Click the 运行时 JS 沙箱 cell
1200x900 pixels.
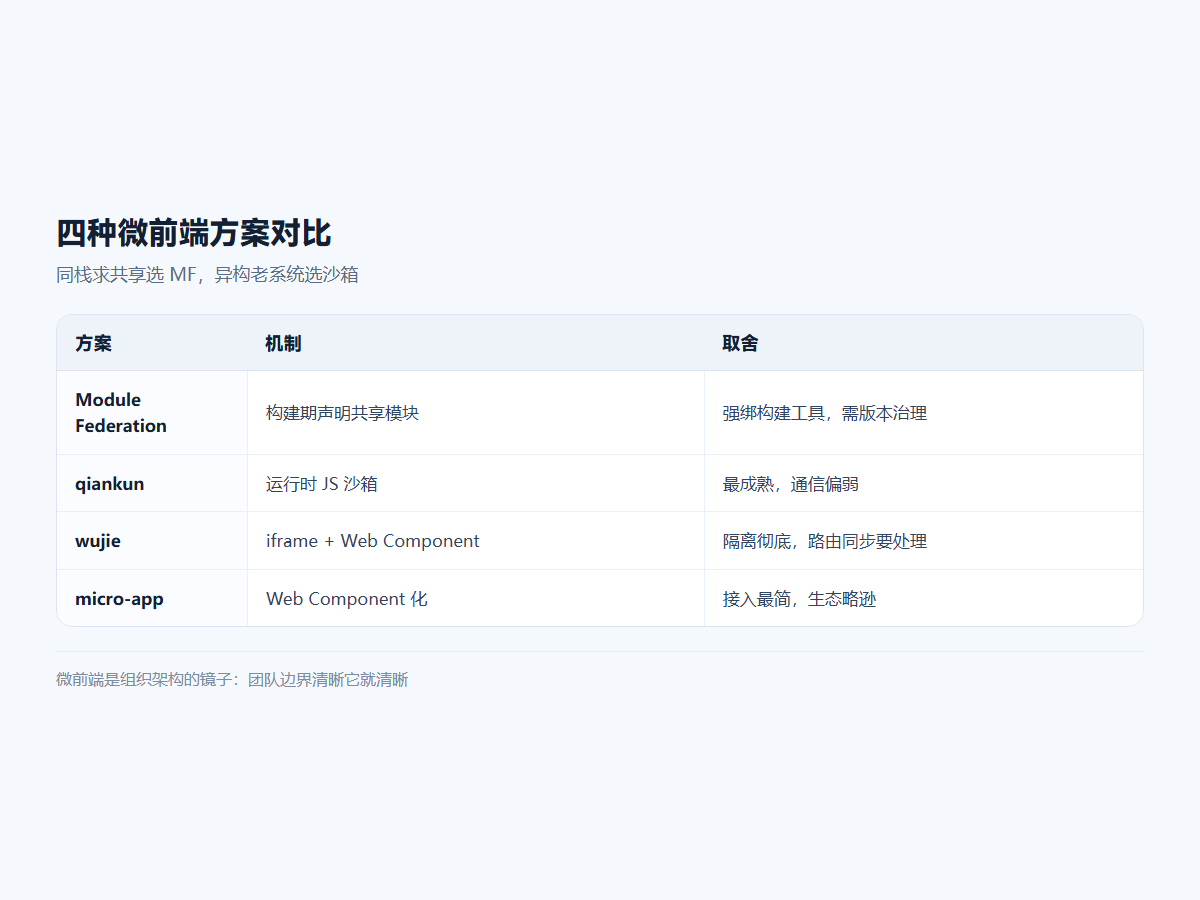[476, 484]
